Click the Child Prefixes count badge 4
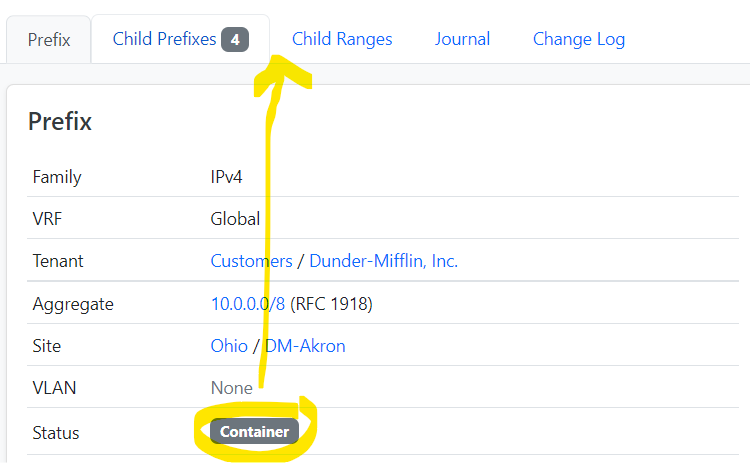The image size is (750, 468). (x=235, y=40)
